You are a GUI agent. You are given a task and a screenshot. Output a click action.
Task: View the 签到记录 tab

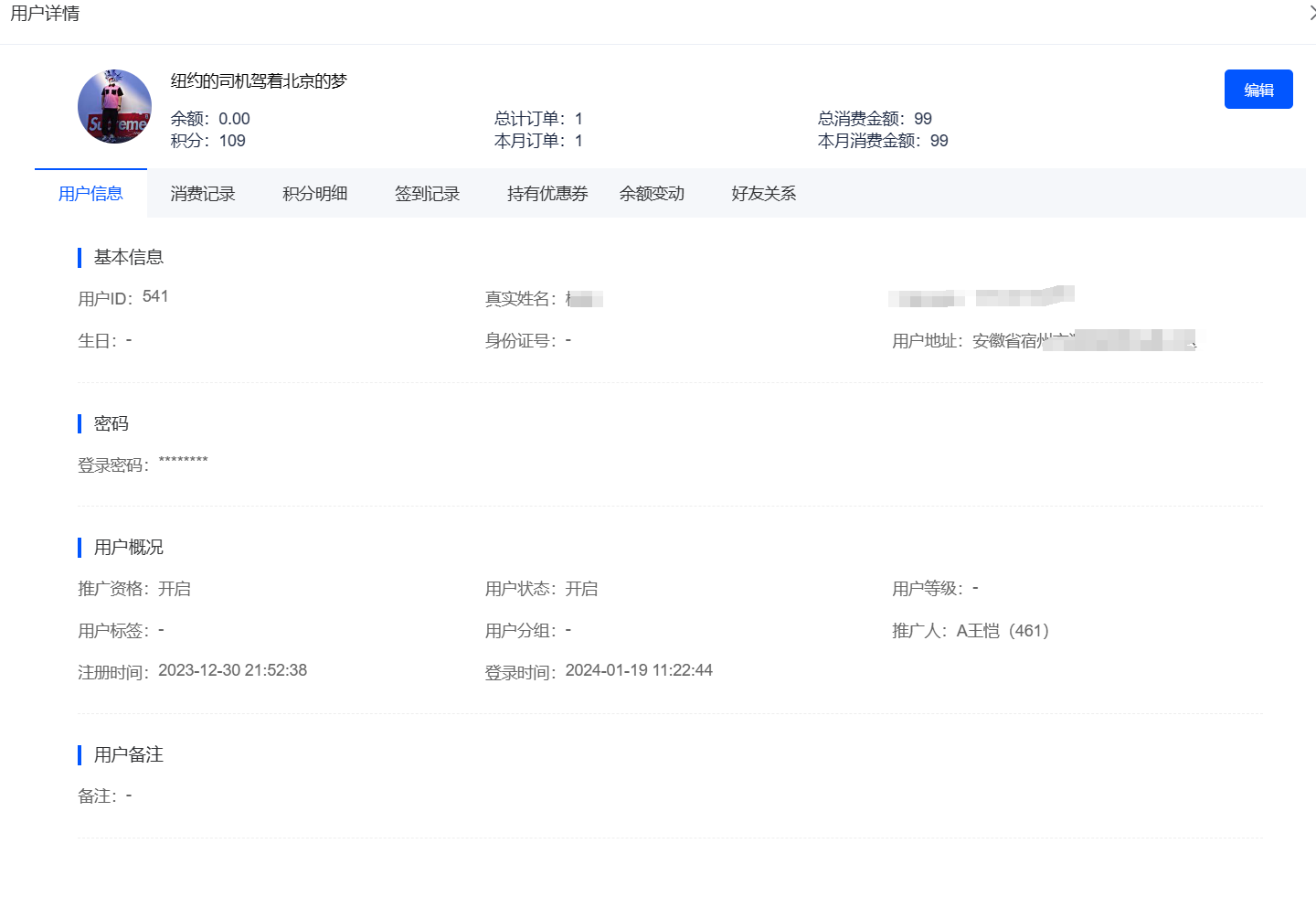(427, 194)
